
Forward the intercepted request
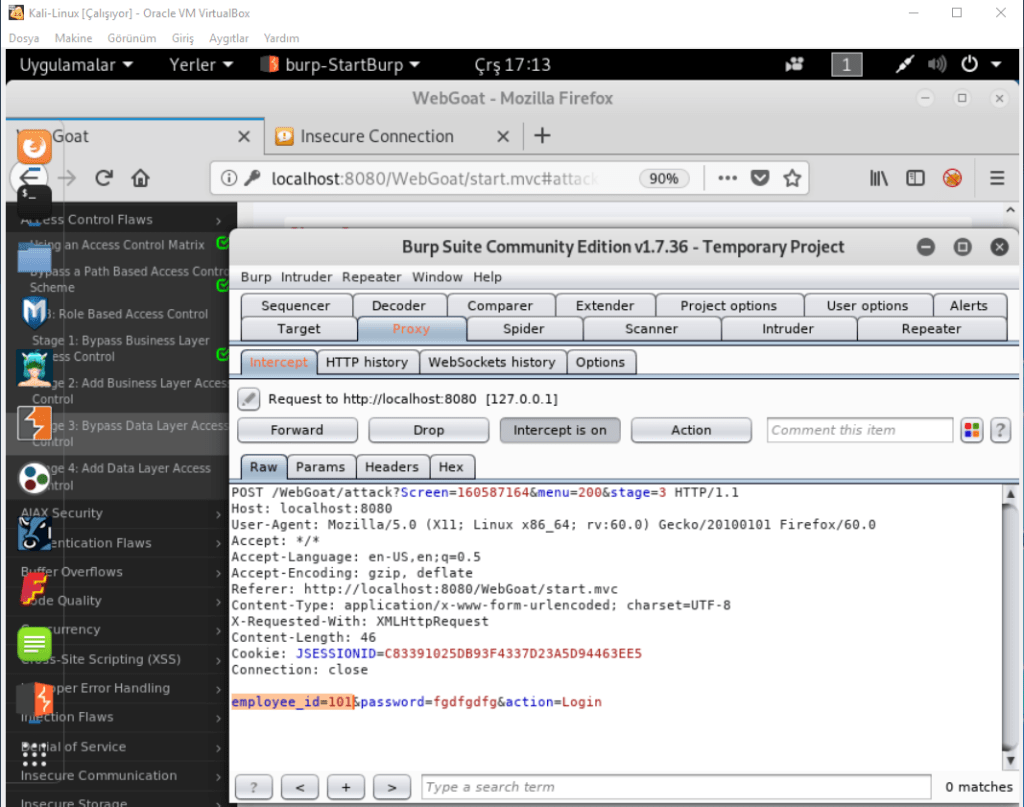click(x=297, y=430)
